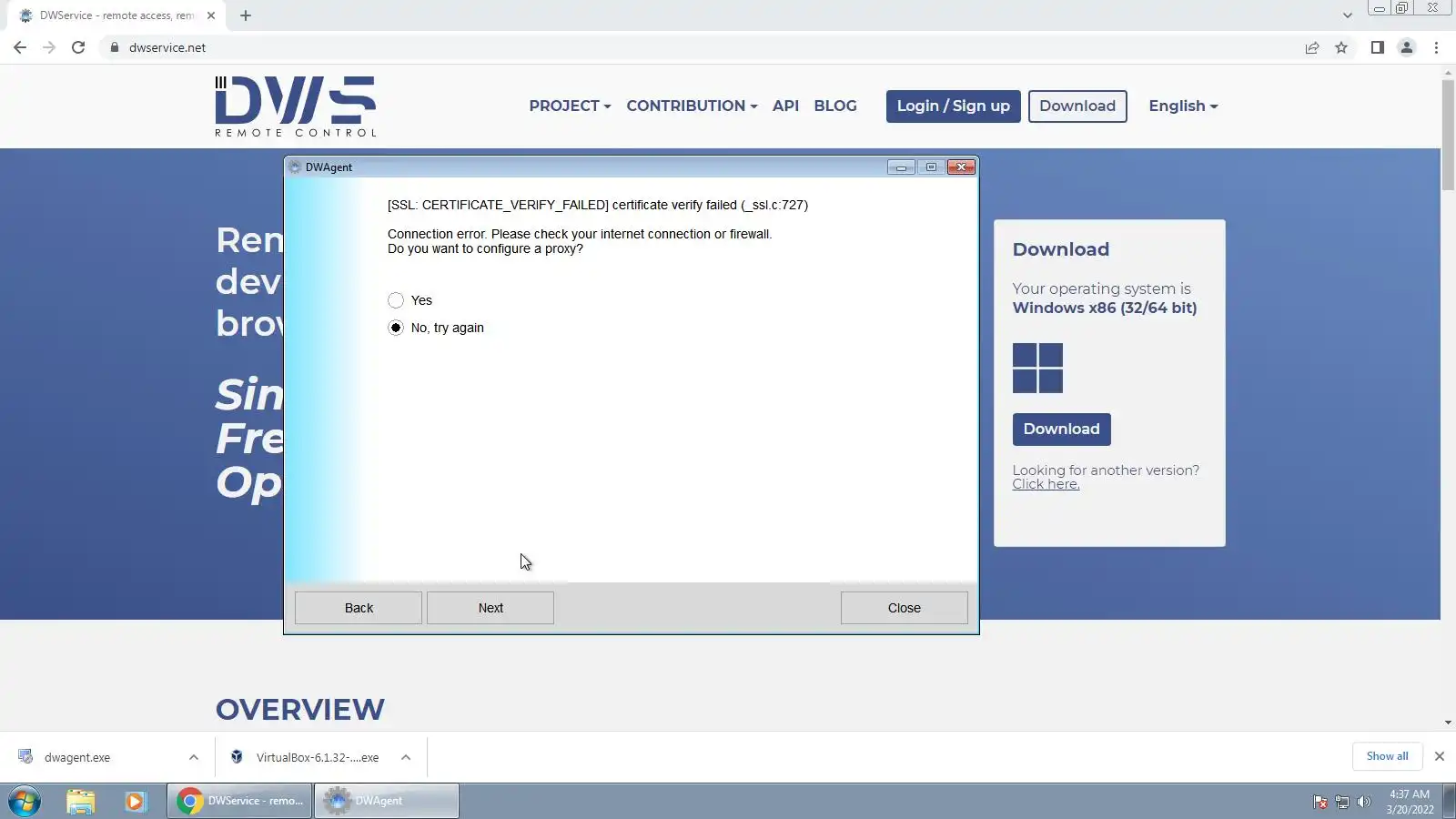Minimize the DWAgent window

click(x=901, y=167)
